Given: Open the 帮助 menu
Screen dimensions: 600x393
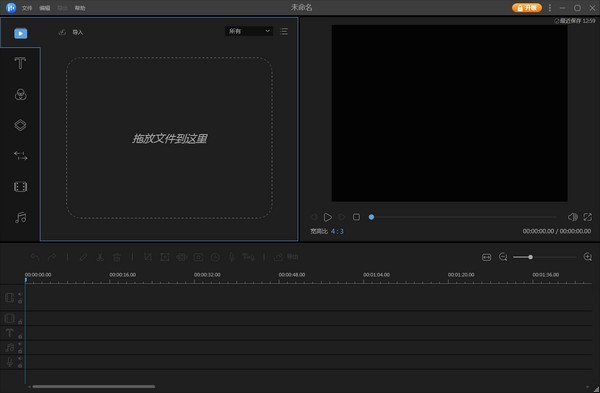Looking at the screenshot, I should [x=80, y=8].
